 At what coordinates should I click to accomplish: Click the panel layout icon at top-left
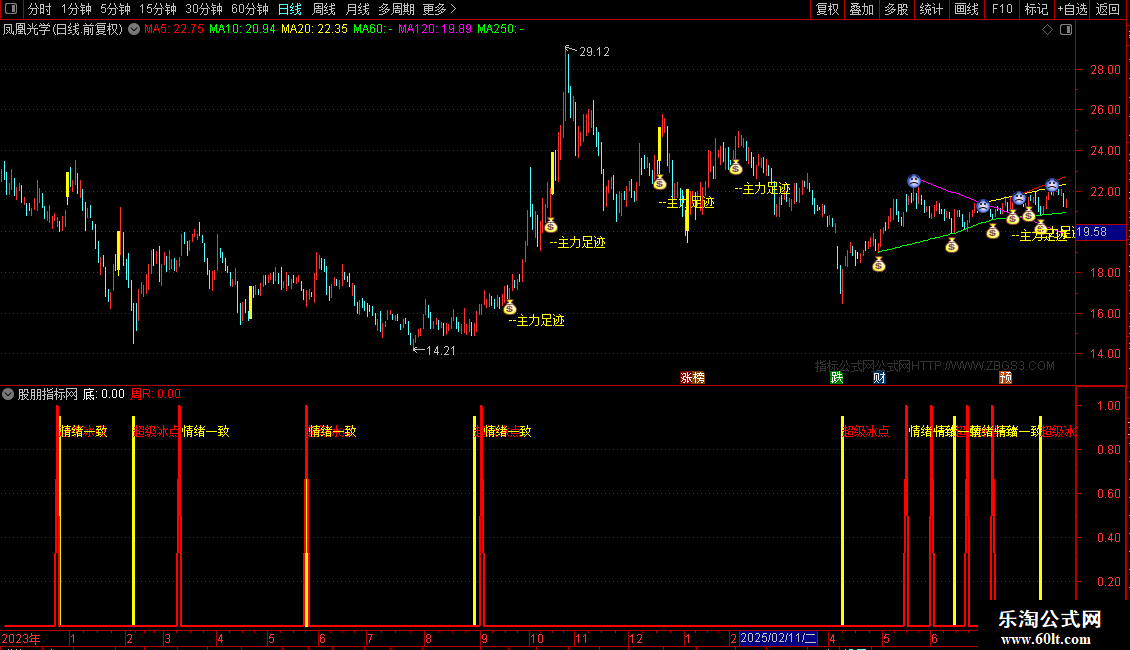[x=11, y=9]
